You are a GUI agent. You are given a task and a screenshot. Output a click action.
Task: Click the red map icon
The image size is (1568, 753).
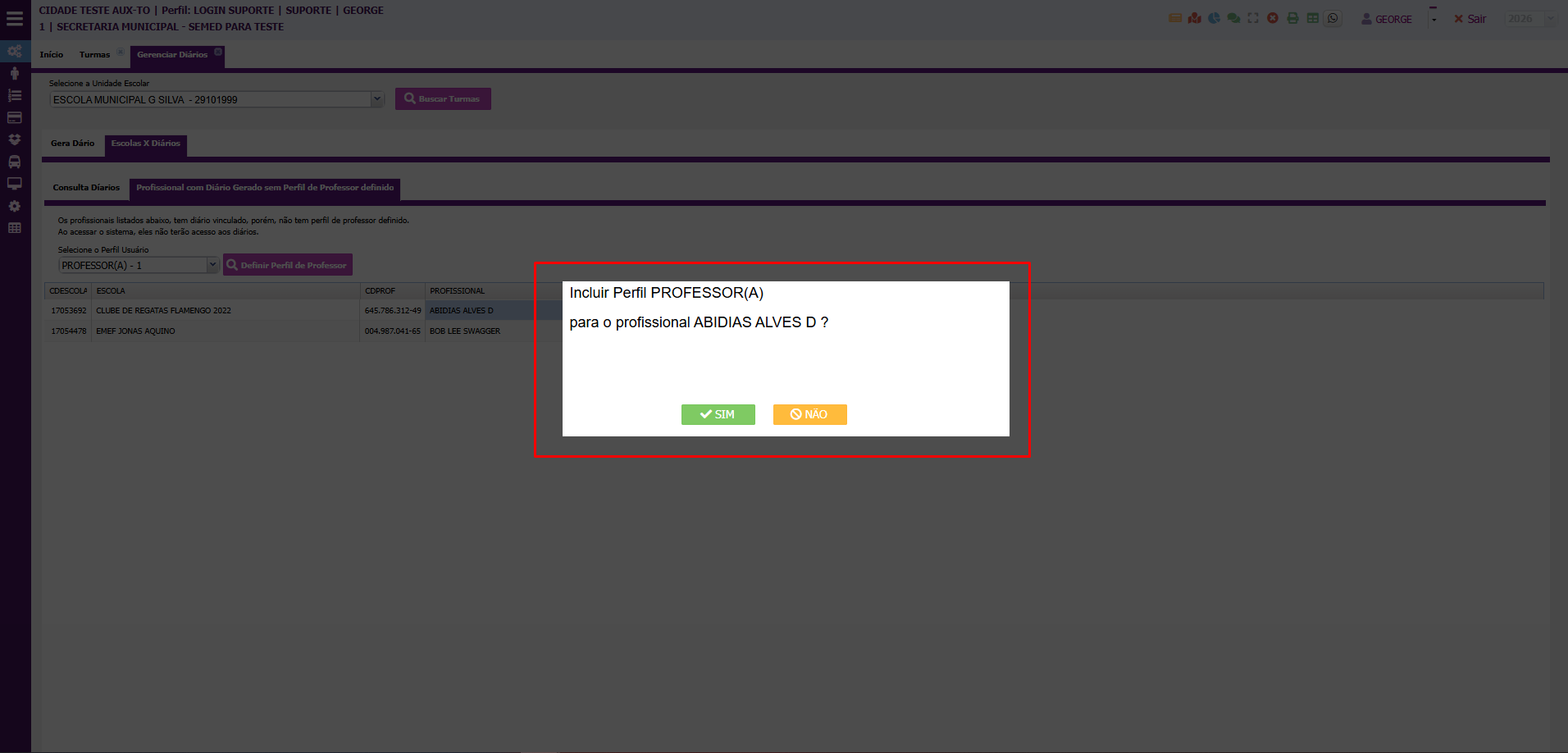(1194, 18)
